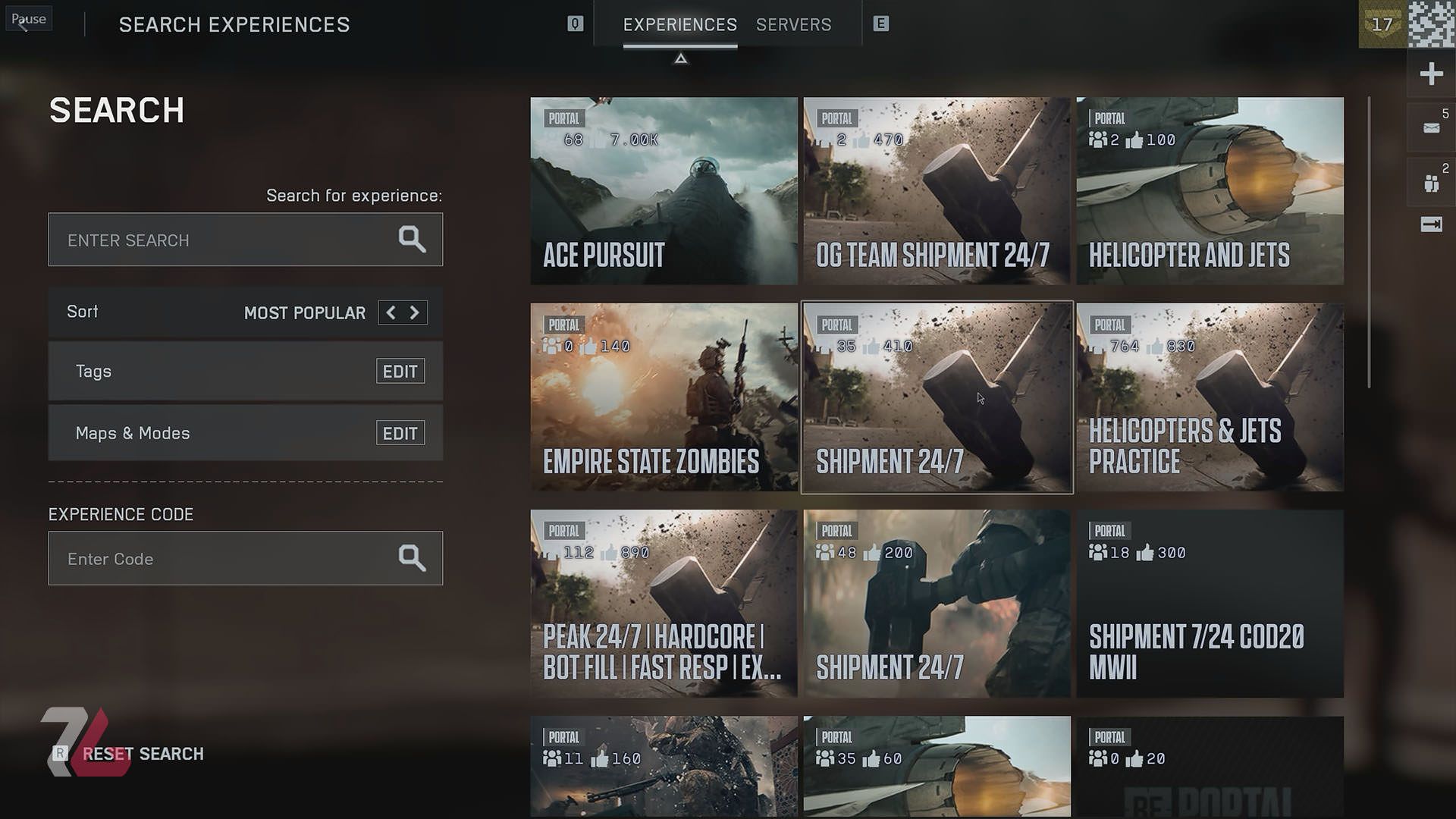This screenshot has width=1456, height=819.
Task: Click the exit arrow icon in sidebar
Action: click(x=1431, y=224)
